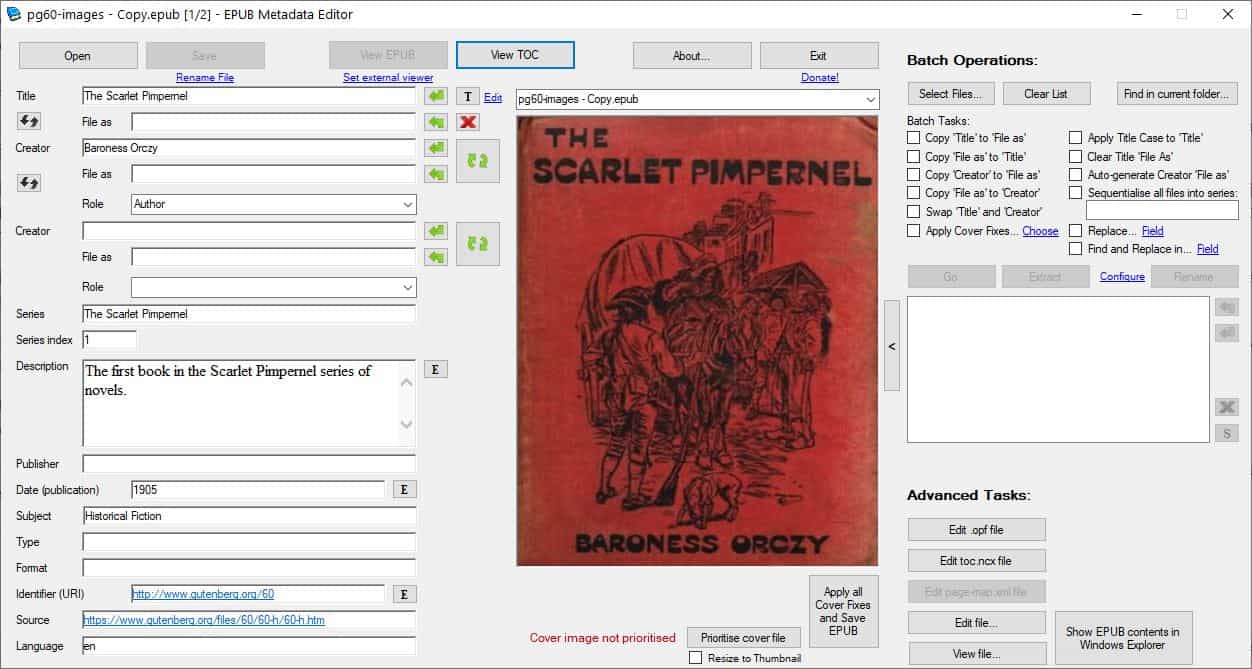
Task: Click the Configure link
Action: point(1122,276)
